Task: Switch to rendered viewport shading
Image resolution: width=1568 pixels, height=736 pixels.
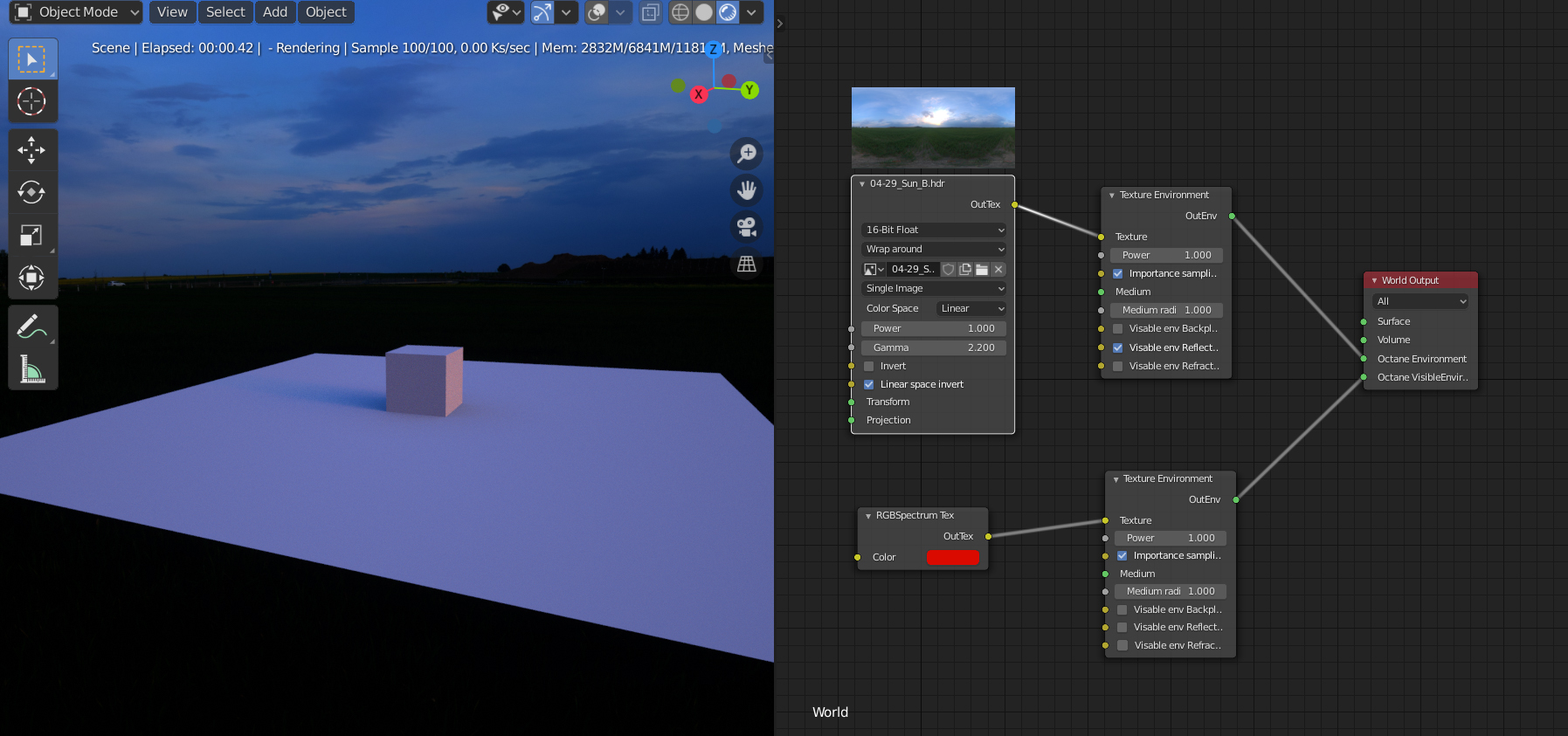Action: (728, 12)
